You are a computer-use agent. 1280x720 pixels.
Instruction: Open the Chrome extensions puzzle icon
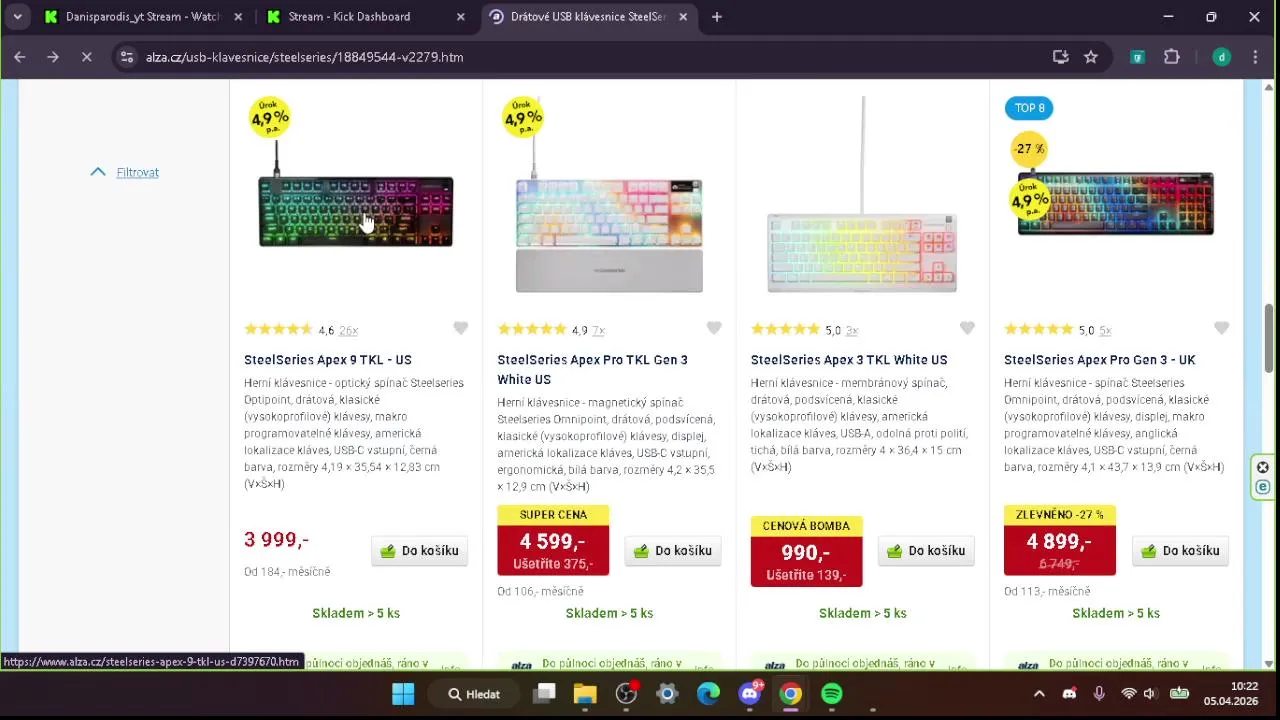point(1172,57)
